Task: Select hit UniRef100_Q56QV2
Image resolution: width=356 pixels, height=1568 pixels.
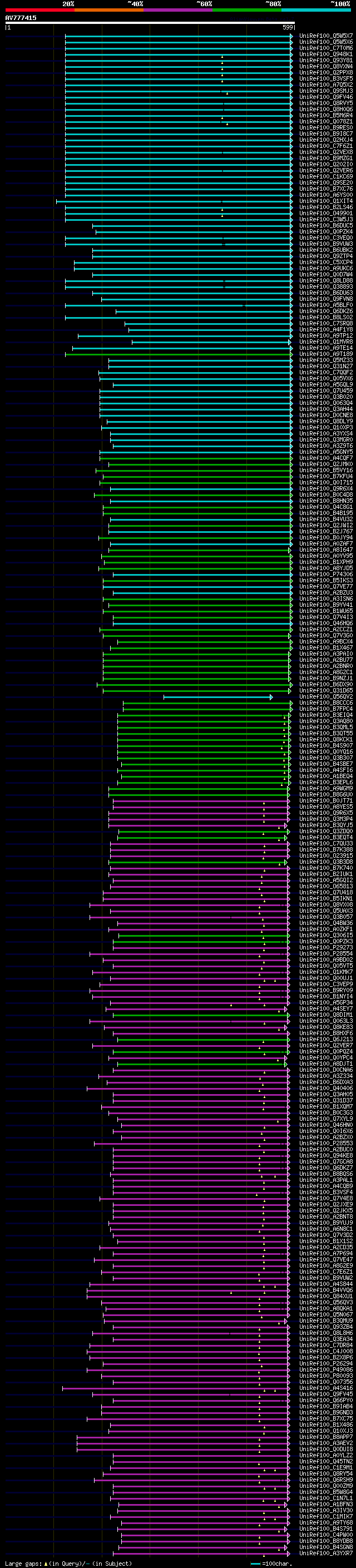Action: (326, 697)
